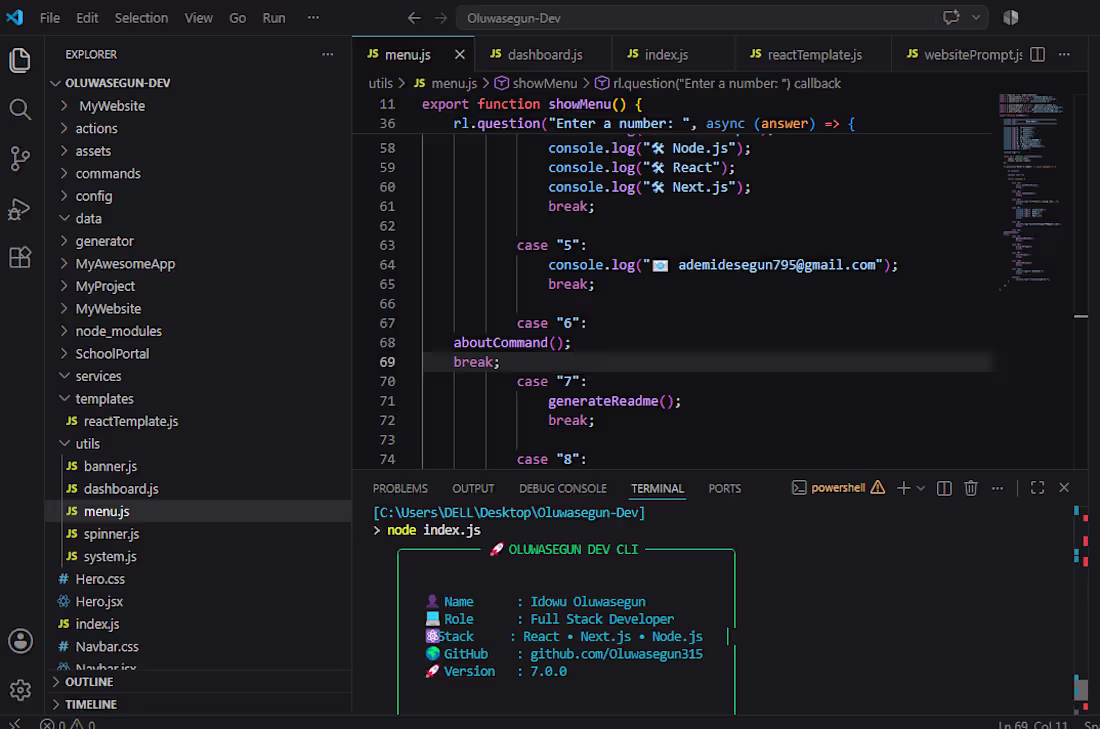
Task: Click the editor vertical scrollbar
Action: click(x=1081, y=281)
